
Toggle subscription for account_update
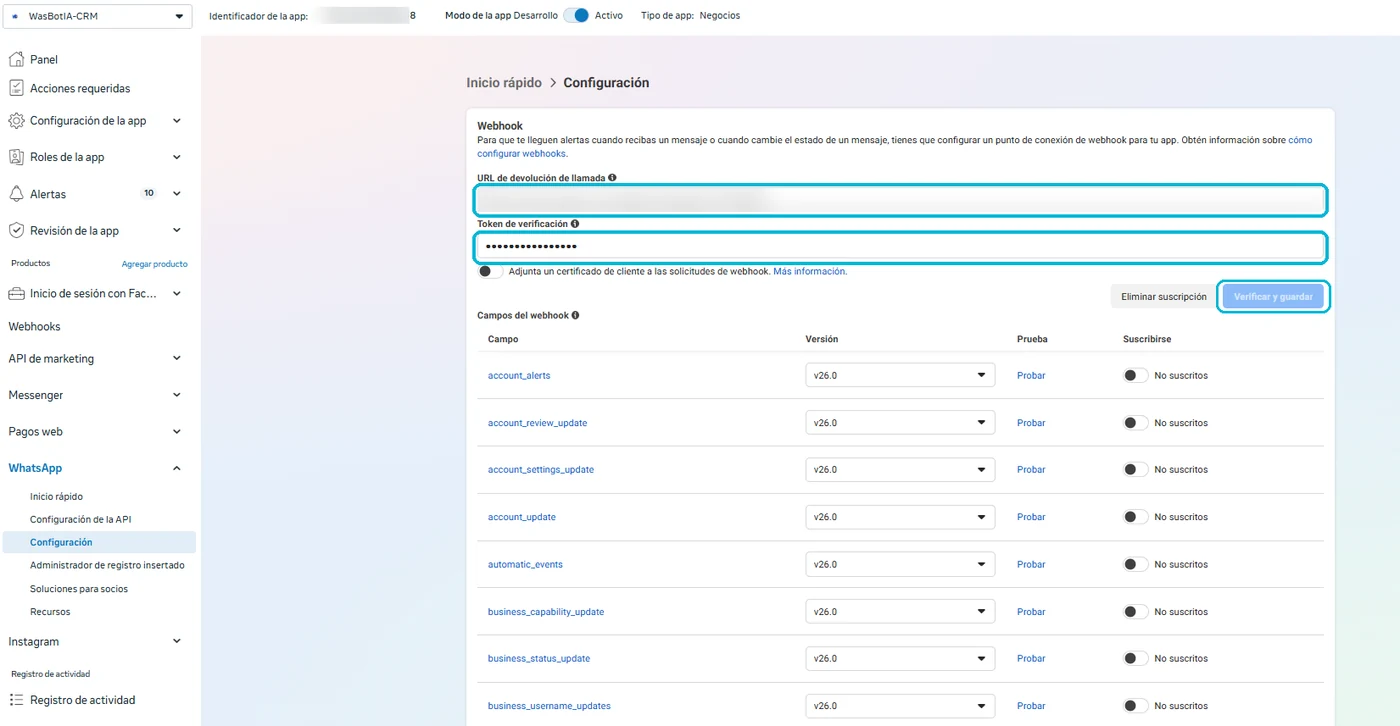(x=1135, y=517)
